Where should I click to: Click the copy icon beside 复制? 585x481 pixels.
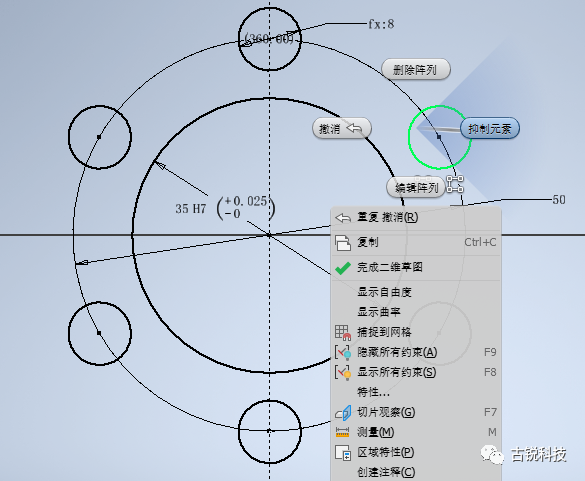[x=343, y=243]
